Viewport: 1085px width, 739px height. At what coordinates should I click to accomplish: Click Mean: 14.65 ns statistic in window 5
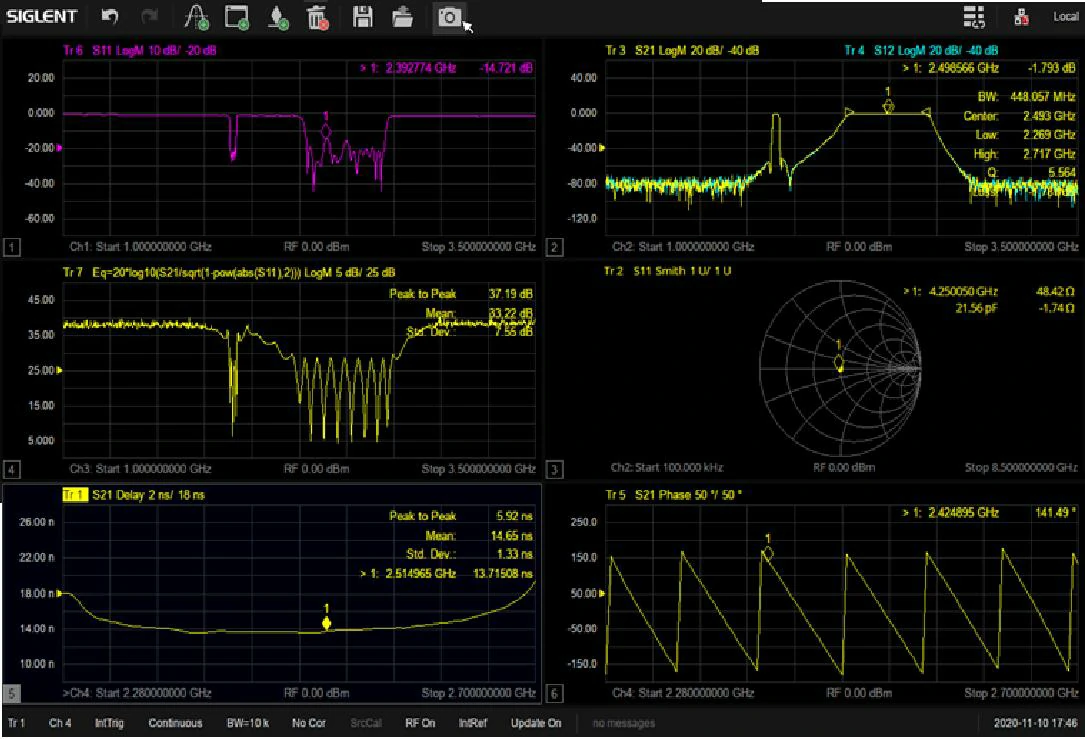pyautogui.click(x=479, y=536)
